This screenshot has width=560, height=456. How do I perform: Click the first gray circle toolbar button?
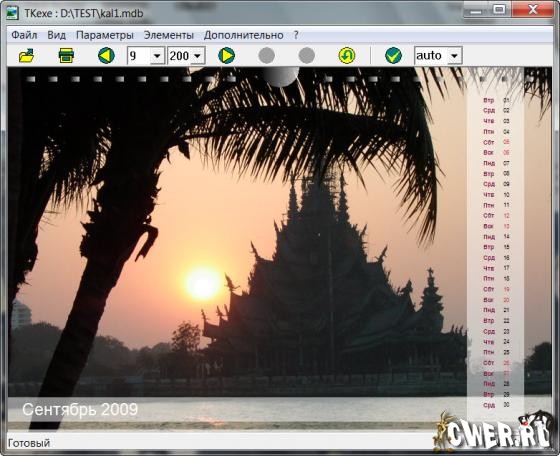coord(266,56)
